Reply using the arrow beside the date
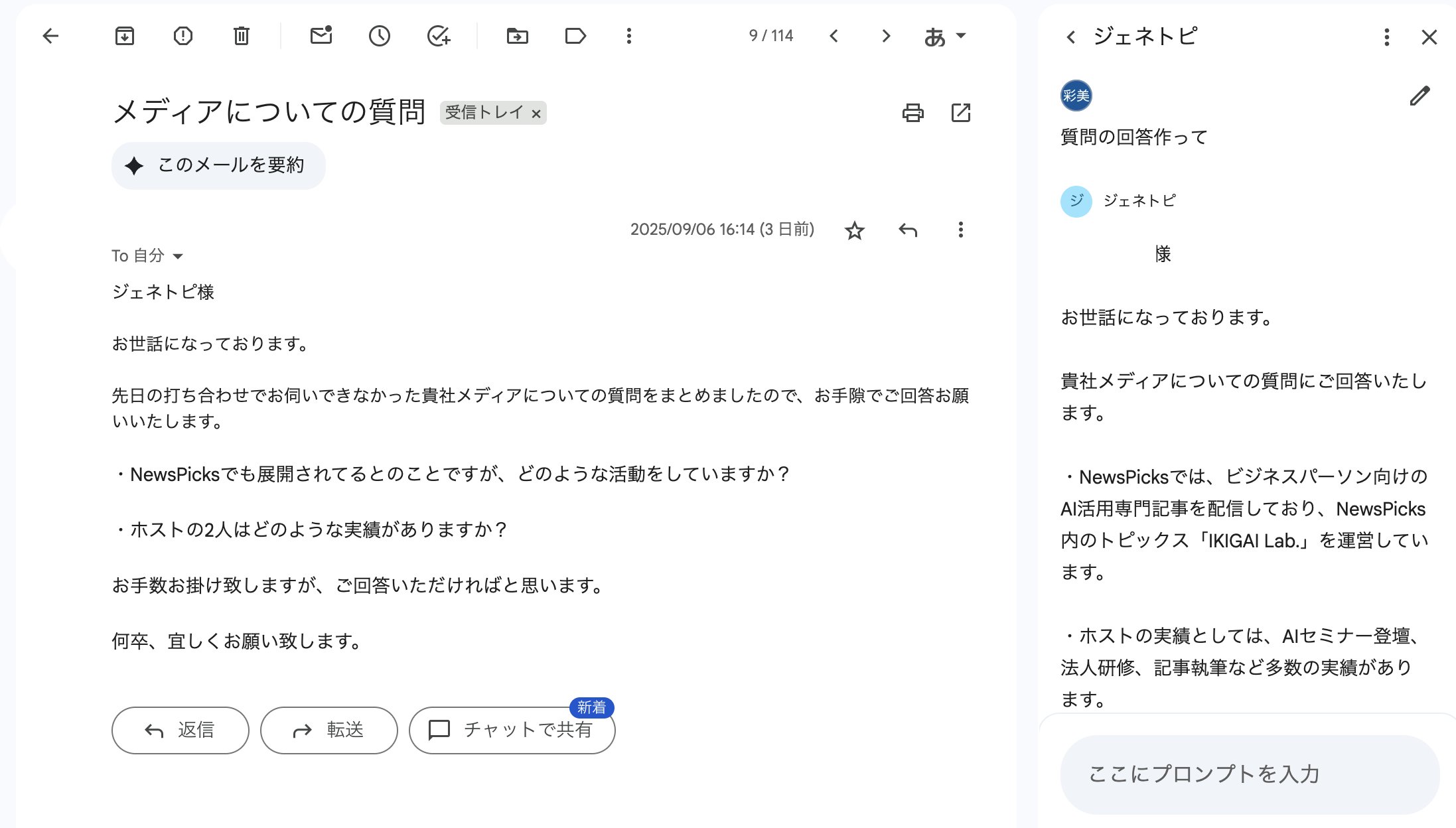Viewport: 1456px width, 828px height. [x=908, y=230]
